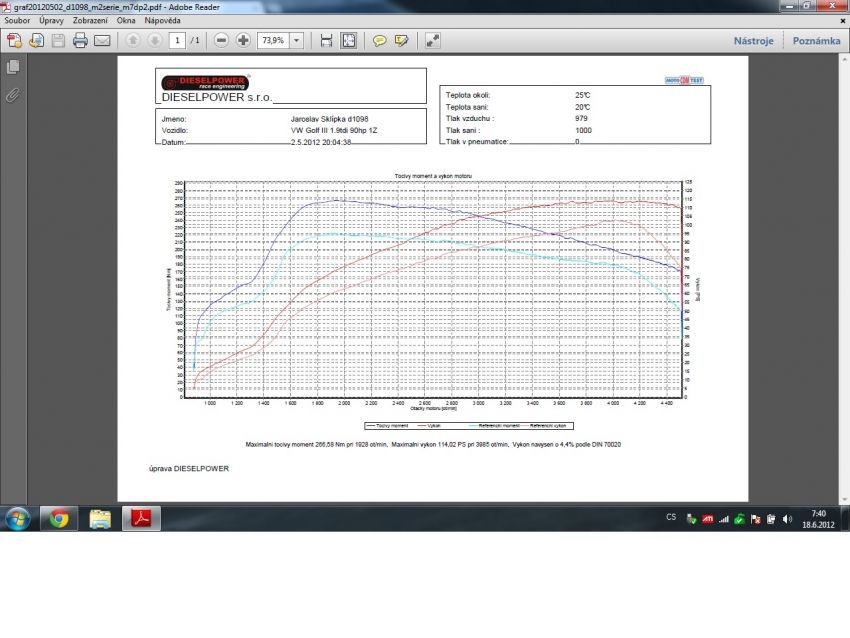Click the 'úprava DIESELPOWER' text

tap(189, 468)
